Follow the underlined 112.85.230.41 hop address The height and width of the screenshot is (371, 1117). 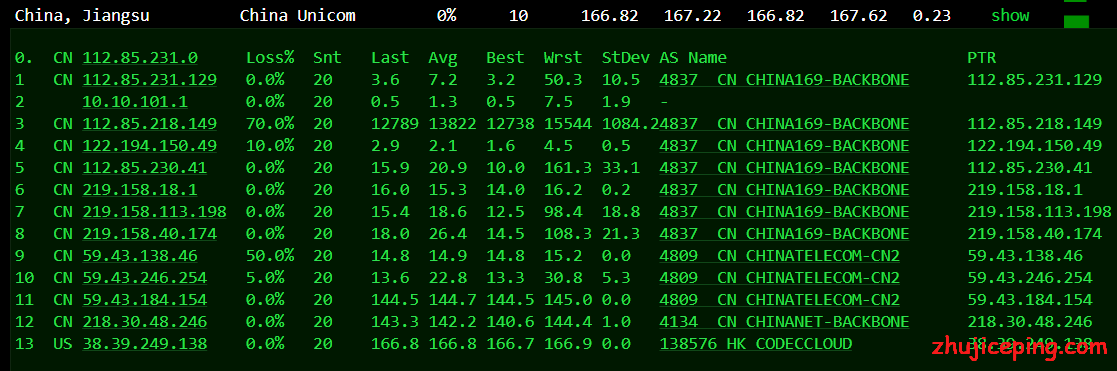(x=145, y=169)
